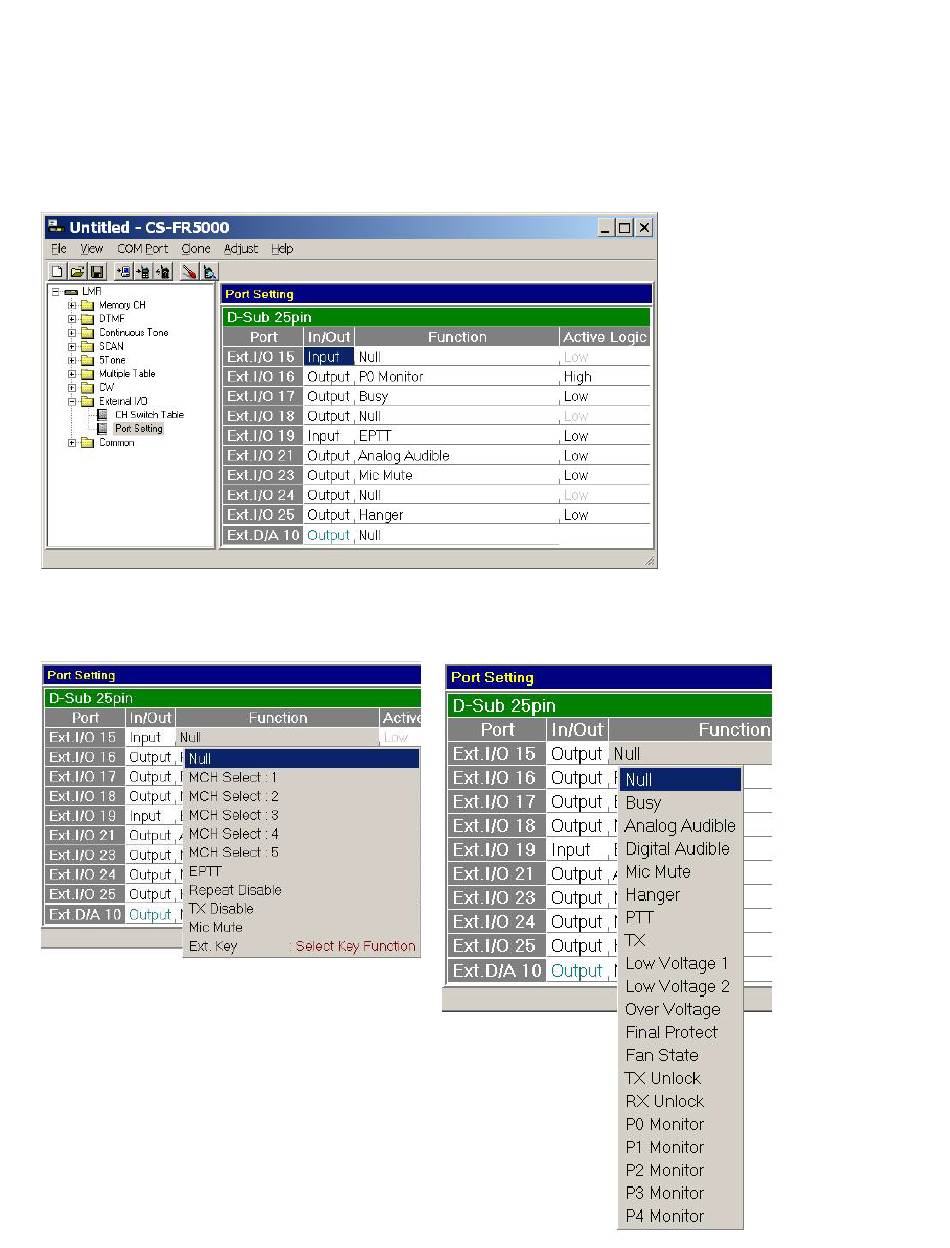Expand the CW tree folder

pyautogui.click(x=72, y=387)
